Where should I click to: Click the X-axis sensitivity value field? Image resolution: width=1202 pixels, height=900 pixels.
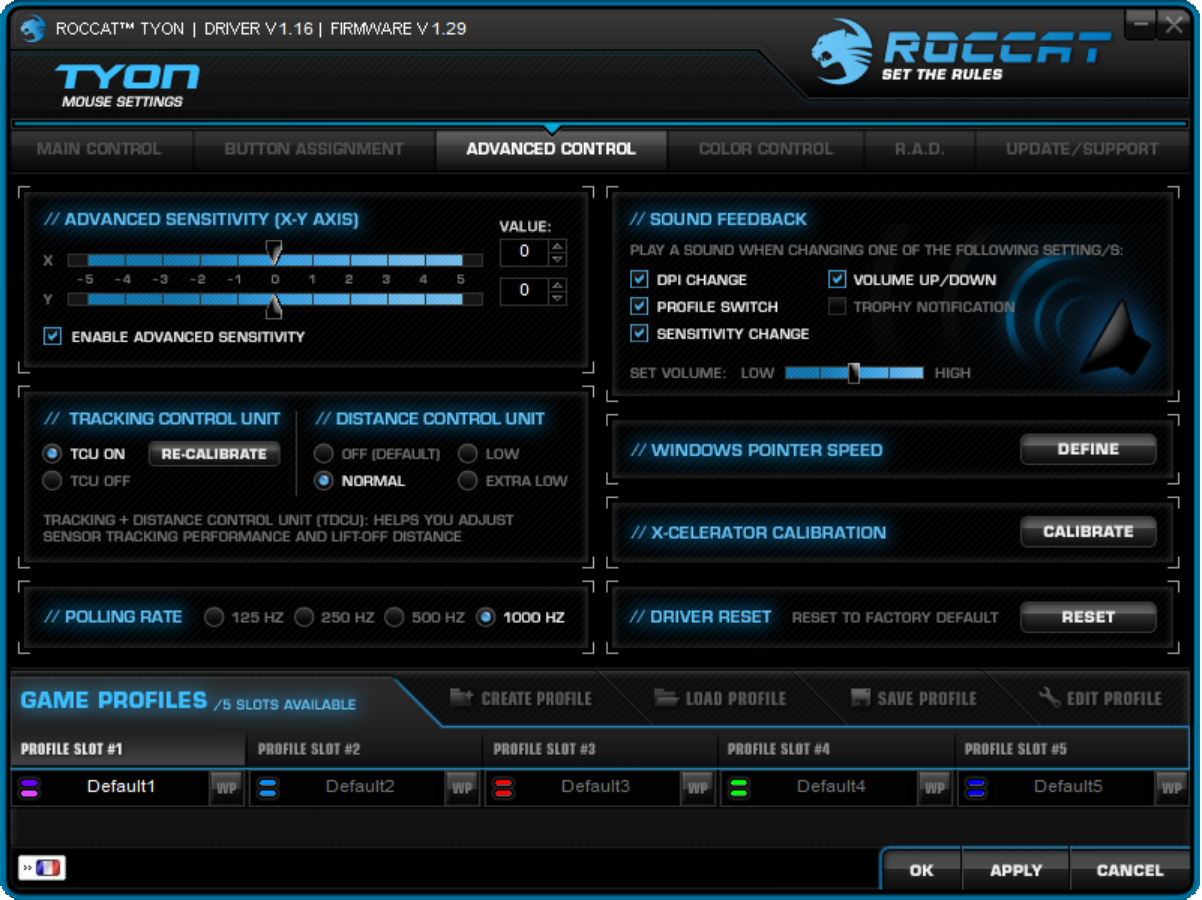click(x=524, y=252)
